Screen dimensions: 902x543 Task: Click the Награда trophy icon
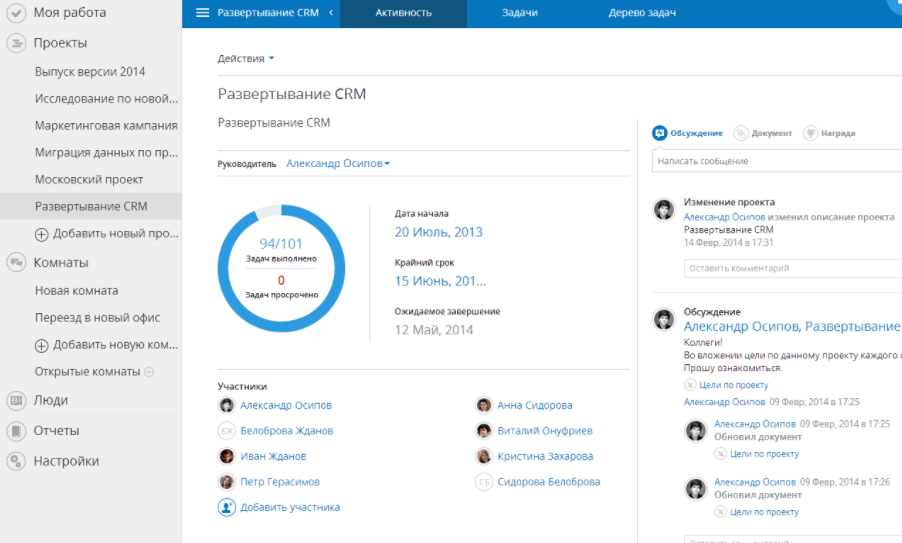(810, 133)
